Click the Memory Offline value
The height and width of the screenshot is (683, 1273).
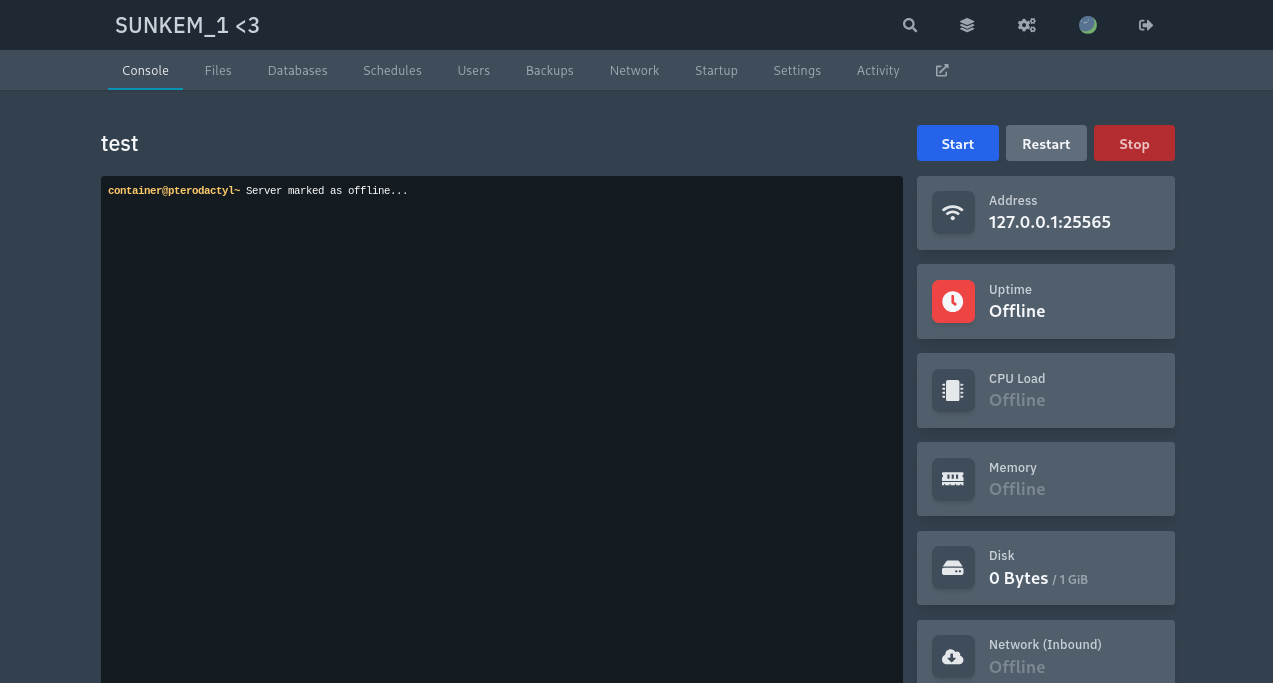click(x=1017, y=489)
